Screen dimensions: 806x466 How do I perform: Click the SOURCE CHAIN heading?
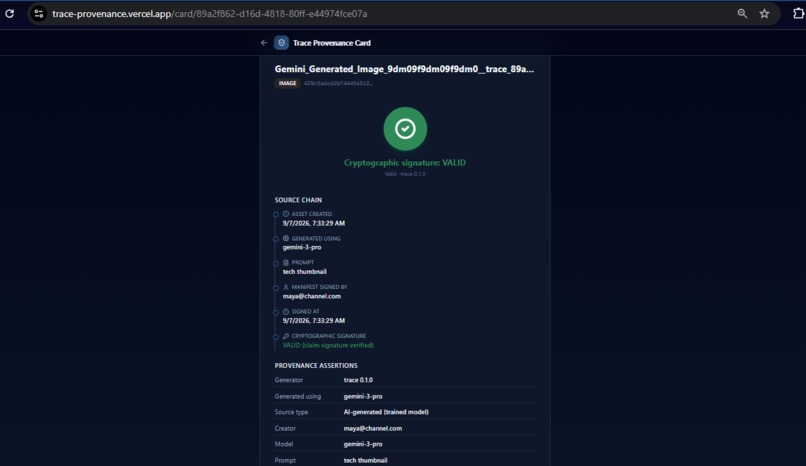pyautogui.click(x=298, y=200)
